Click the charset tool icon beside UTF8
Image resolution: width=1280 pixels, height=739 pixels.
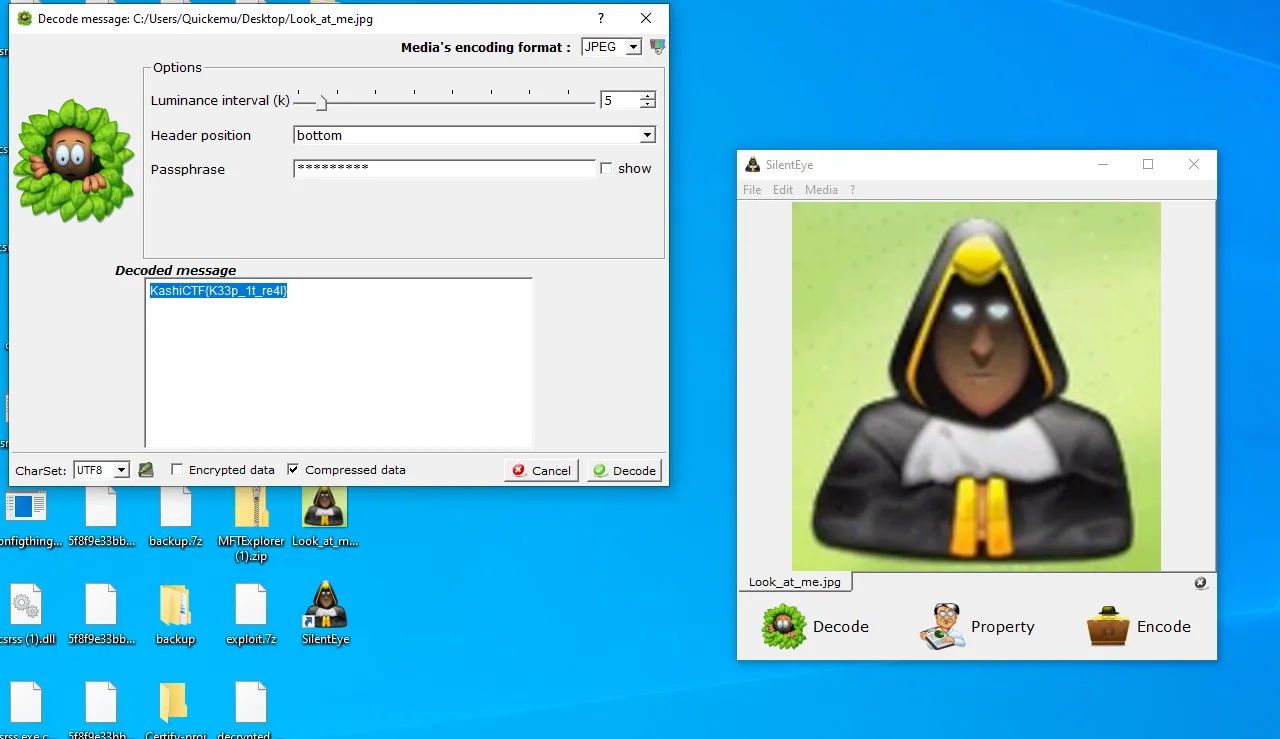point(146,470)
